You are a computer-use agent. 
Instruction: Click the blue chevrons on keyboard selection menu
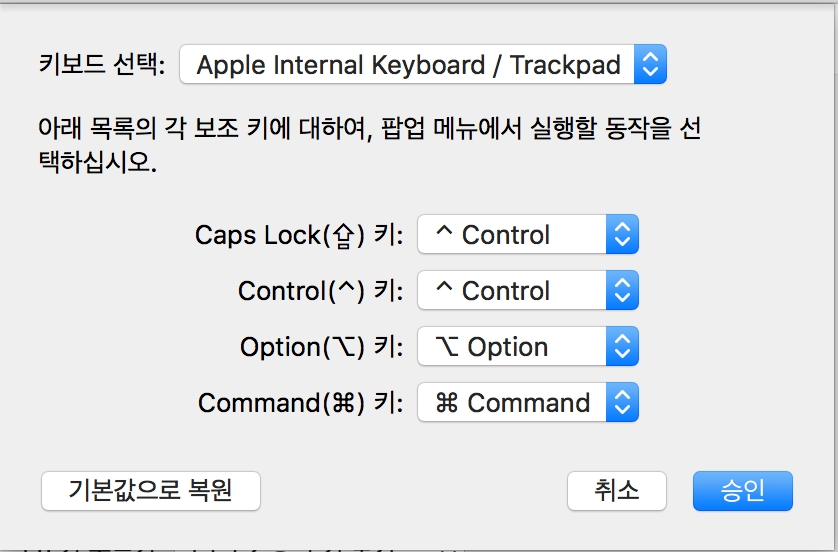pos(650,65)
